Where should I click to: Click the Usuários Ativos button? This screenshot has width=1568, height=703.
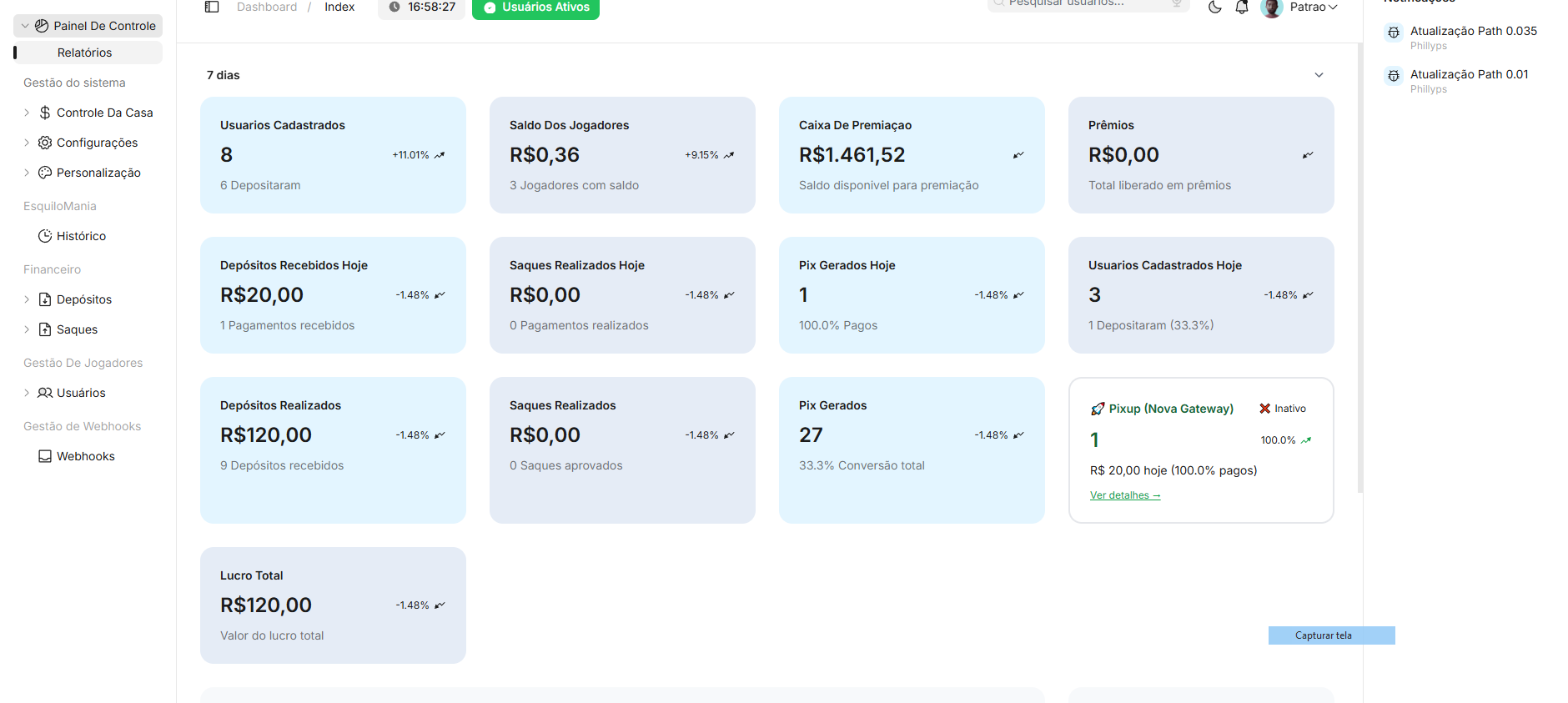point(535,8)
